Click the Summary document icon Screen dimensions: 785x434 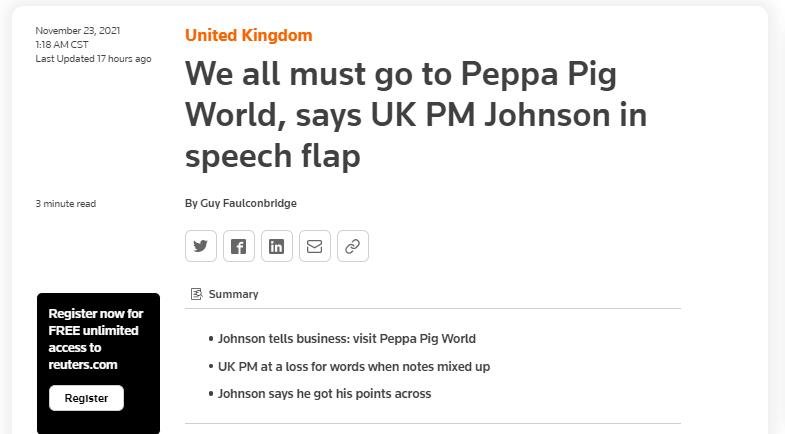(x=196, y=294)
